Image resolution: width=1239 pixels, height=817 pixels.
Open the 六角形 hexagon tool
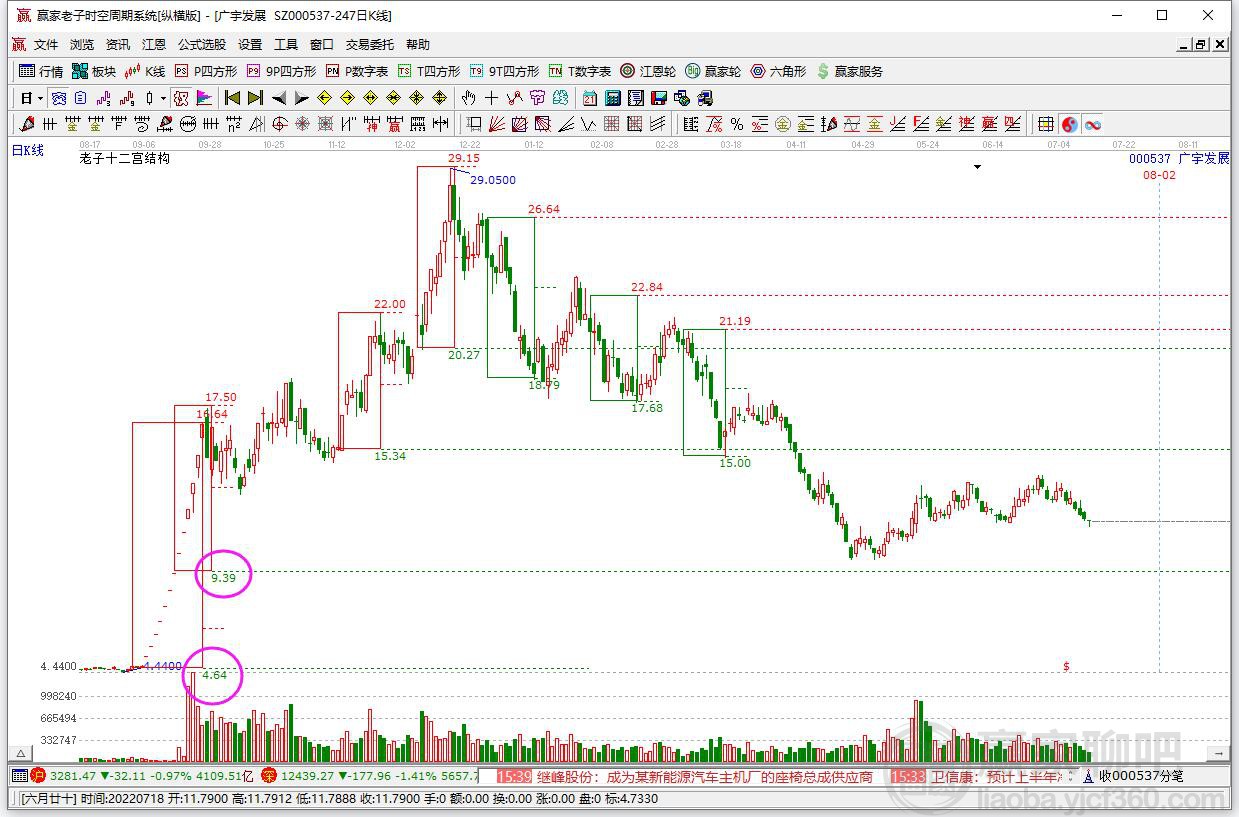point(778,71)
